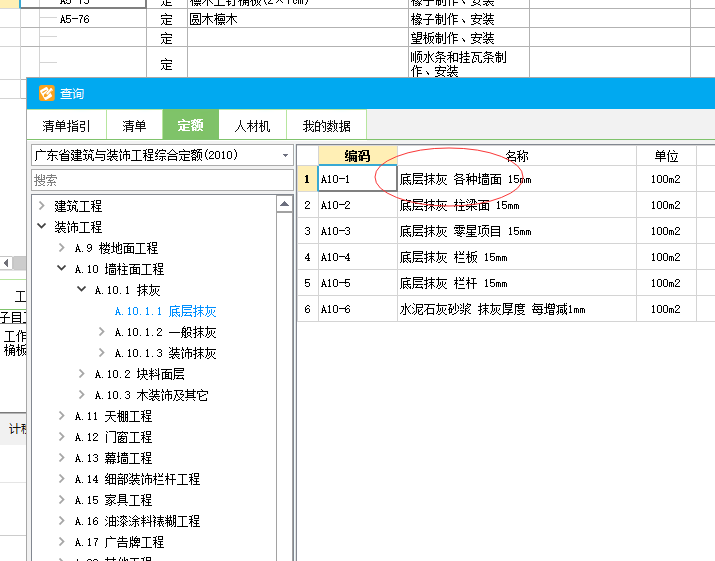Select A.10.2 块料面层 tree label

(140, 374)
